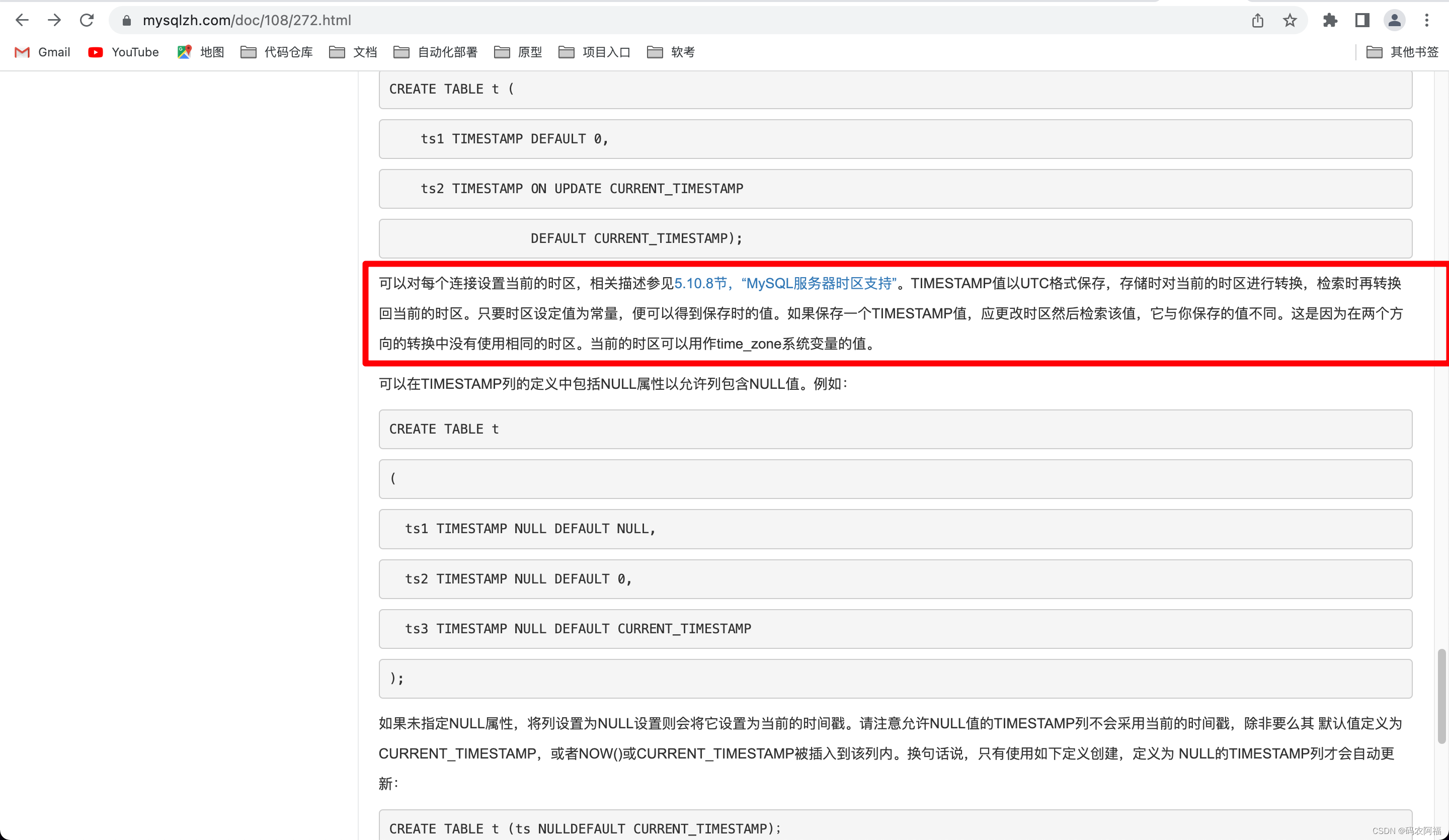
Task: Toggle the browser side panel
Action: pos(1362,21)
